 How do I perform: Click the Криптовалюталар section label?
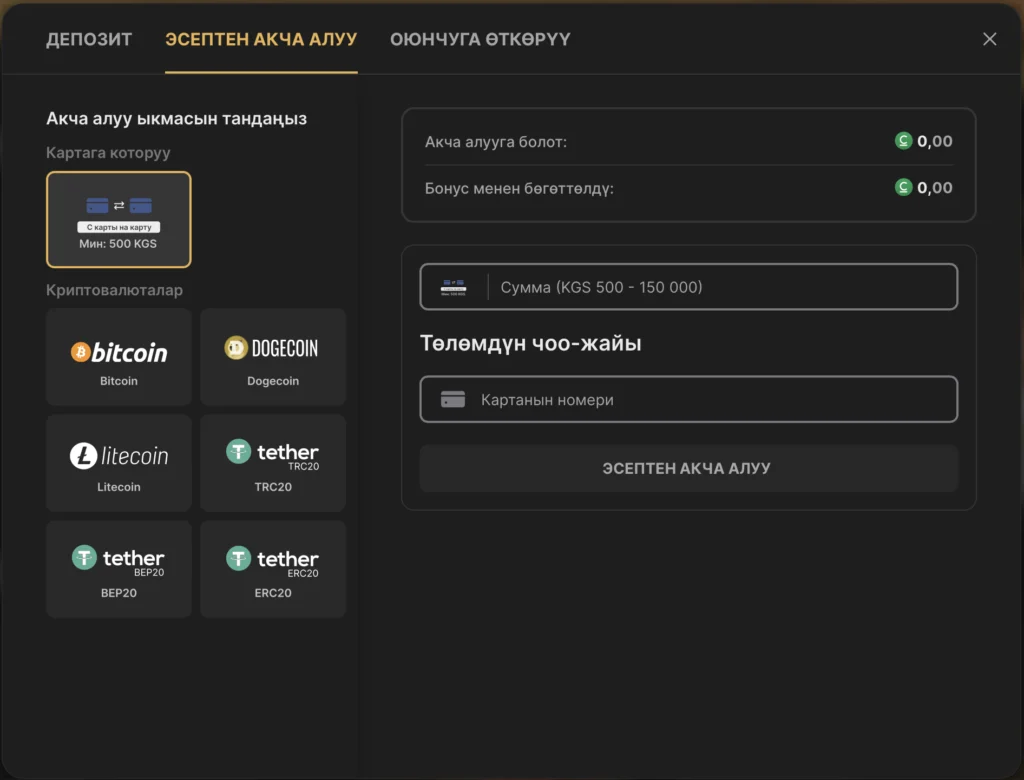(114, 290)
